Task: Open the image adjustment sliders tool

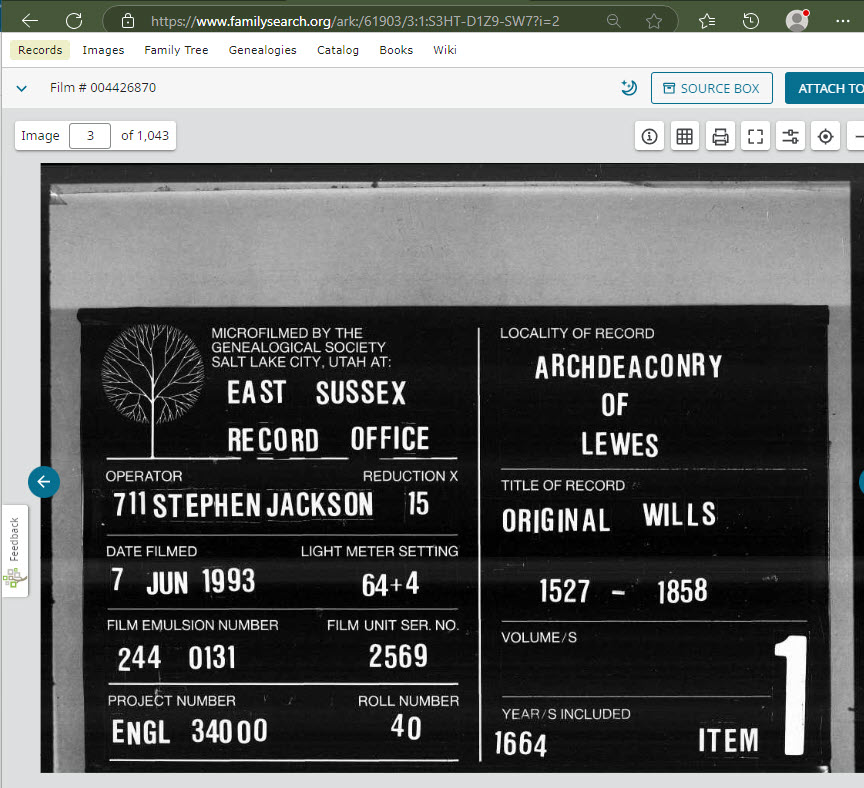Action: coord(791,136)
